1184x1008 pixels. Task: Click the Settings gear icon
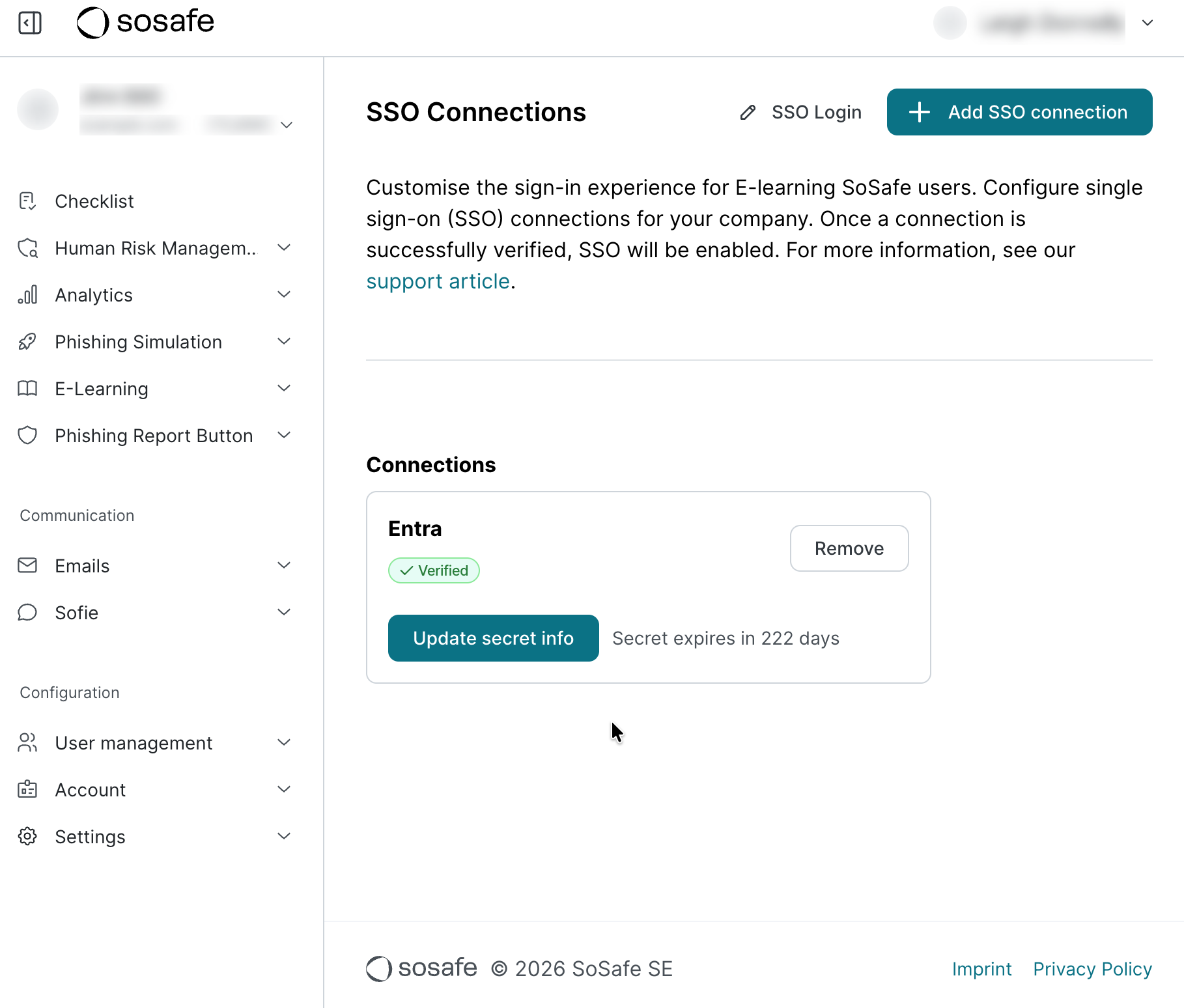[27, 837]
